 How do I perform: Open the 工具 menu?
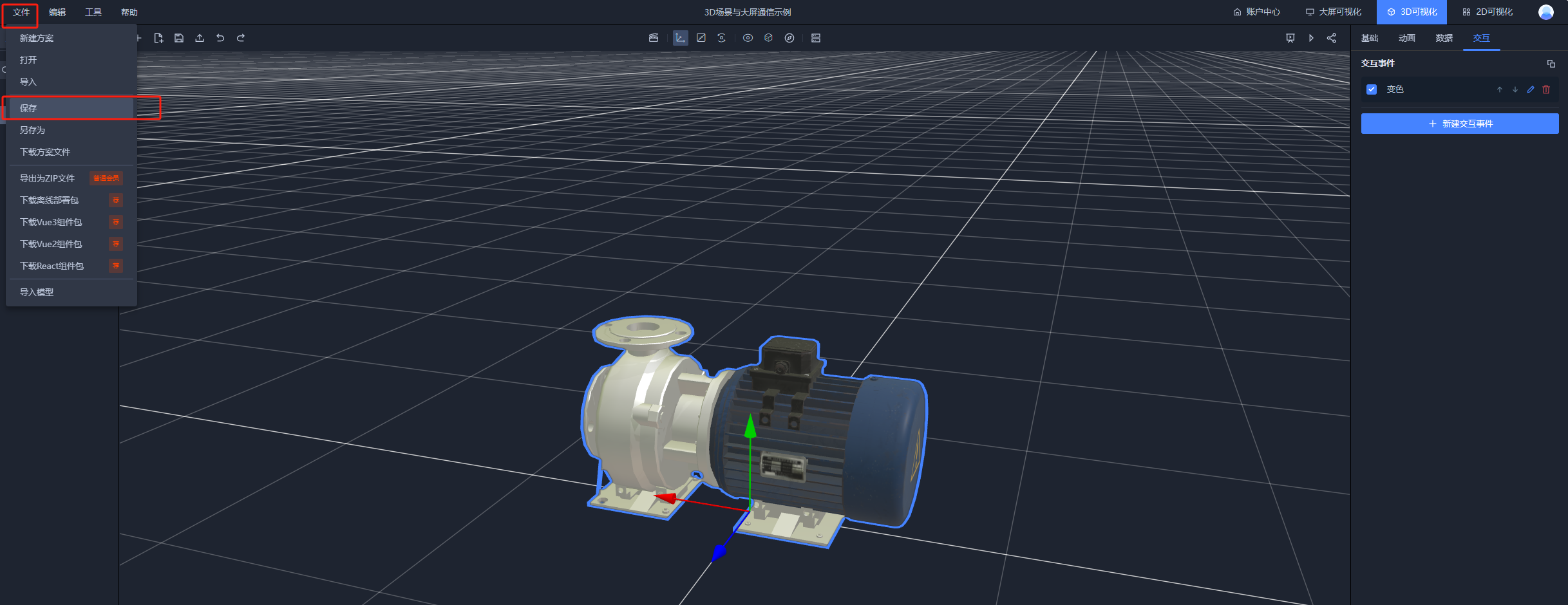93,12
